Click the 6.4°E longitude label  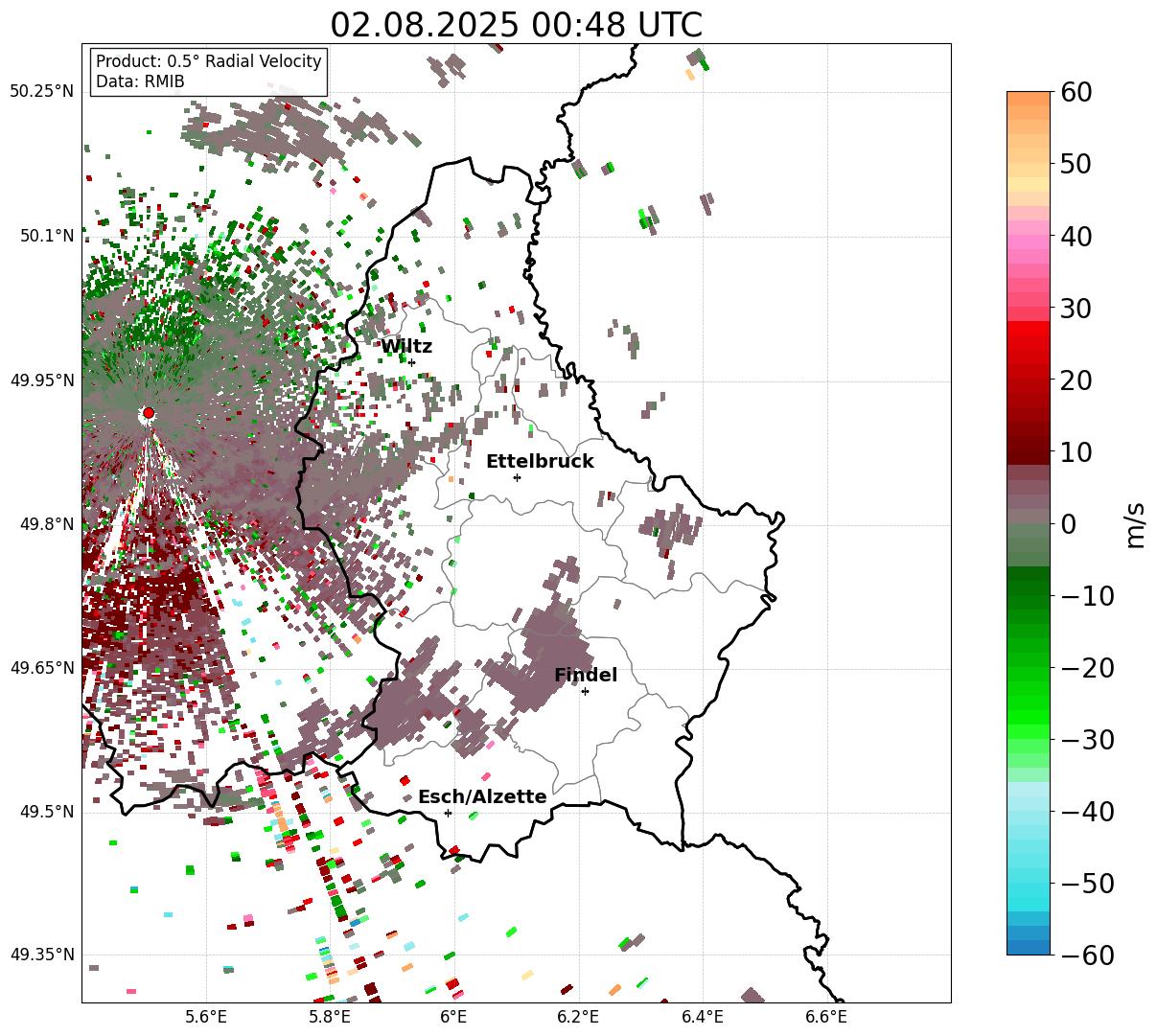coord(702,1018)
